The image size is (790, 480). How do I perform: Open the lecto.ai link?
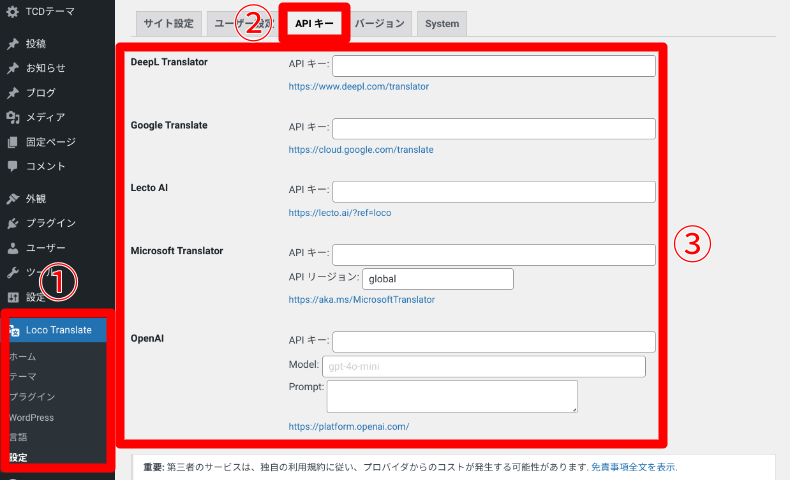(340, 213)
